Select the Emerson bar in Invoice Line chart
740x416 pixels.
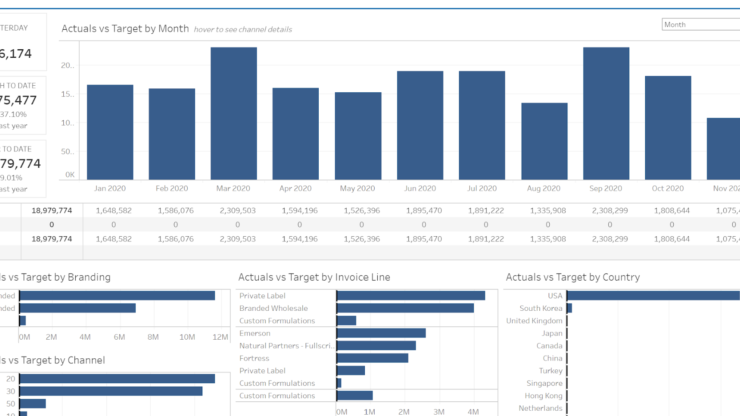click(x=382, y=333)
